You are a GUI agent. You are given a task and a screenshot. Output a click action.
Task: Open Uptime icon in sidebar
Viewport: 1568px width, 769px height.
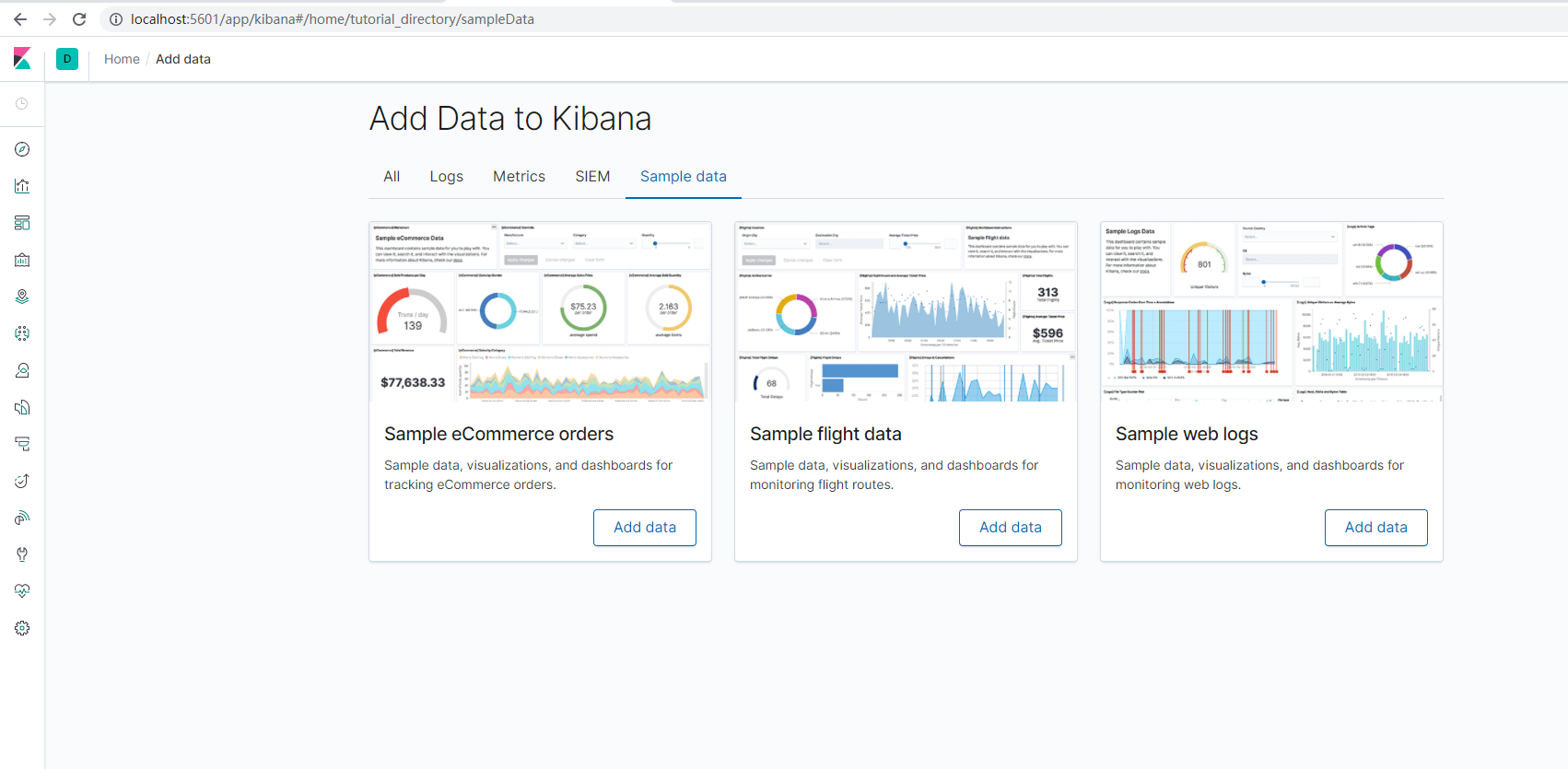click(22, 481)
